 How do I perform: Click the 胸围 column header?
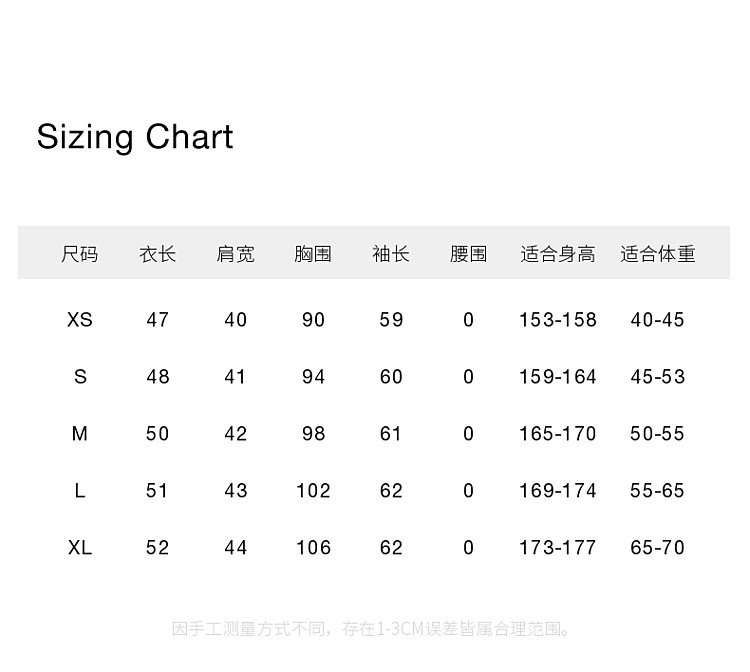tap(313, 254)
